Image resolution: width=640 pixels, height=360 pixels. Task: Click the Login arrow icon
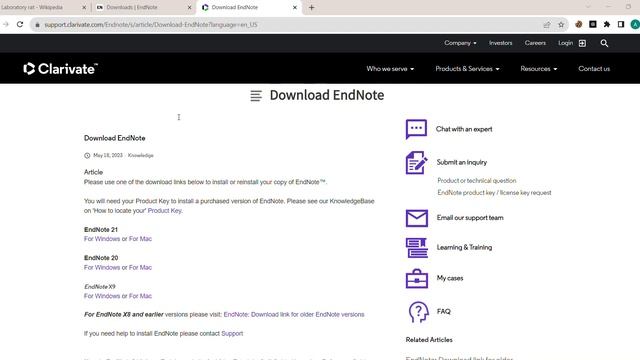pyautogui.click(x=582, y=43)
